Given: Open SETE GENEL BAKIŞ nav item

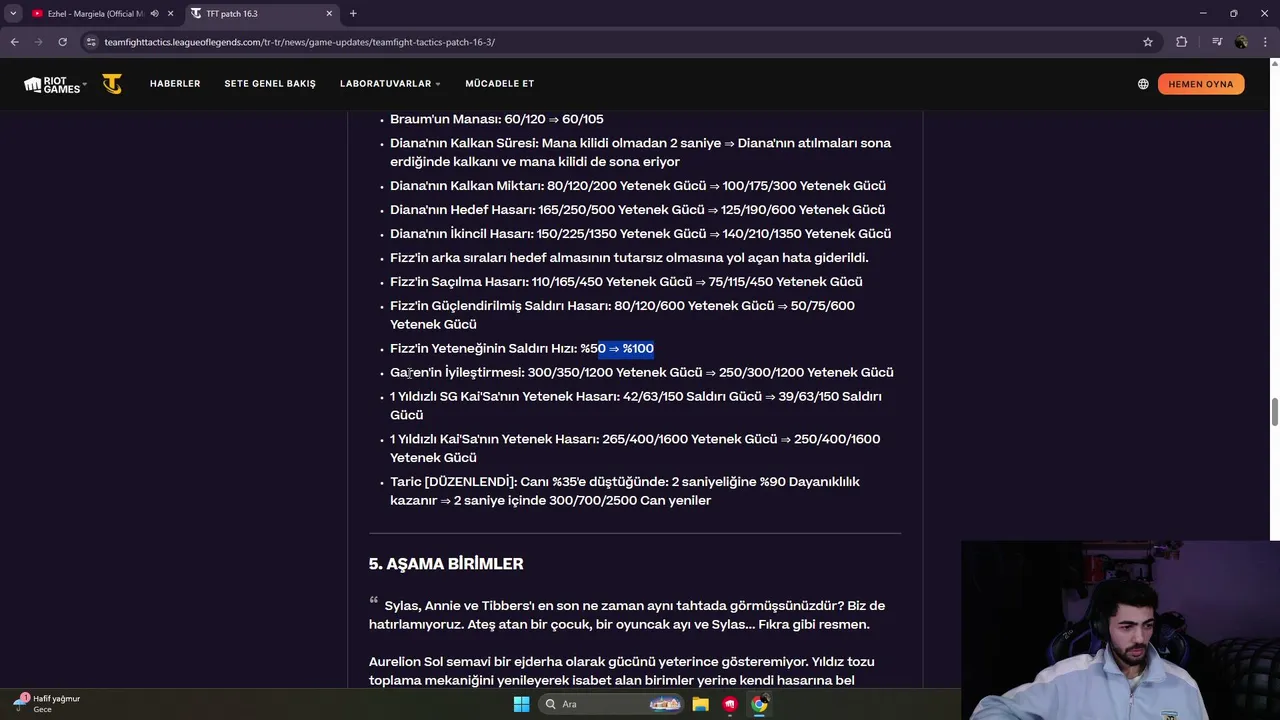Looking at the screenshot, I should tap(270, 84).
